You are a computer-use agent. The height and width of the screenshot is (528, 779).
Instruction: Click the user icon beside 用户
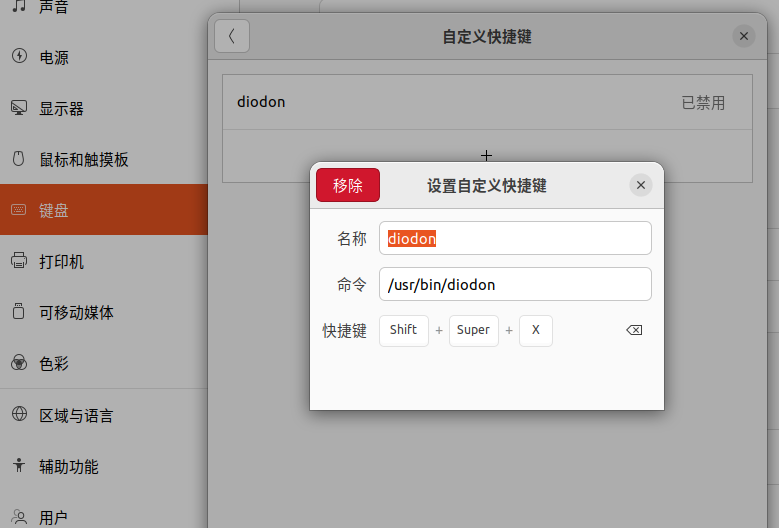pos(19,517)
